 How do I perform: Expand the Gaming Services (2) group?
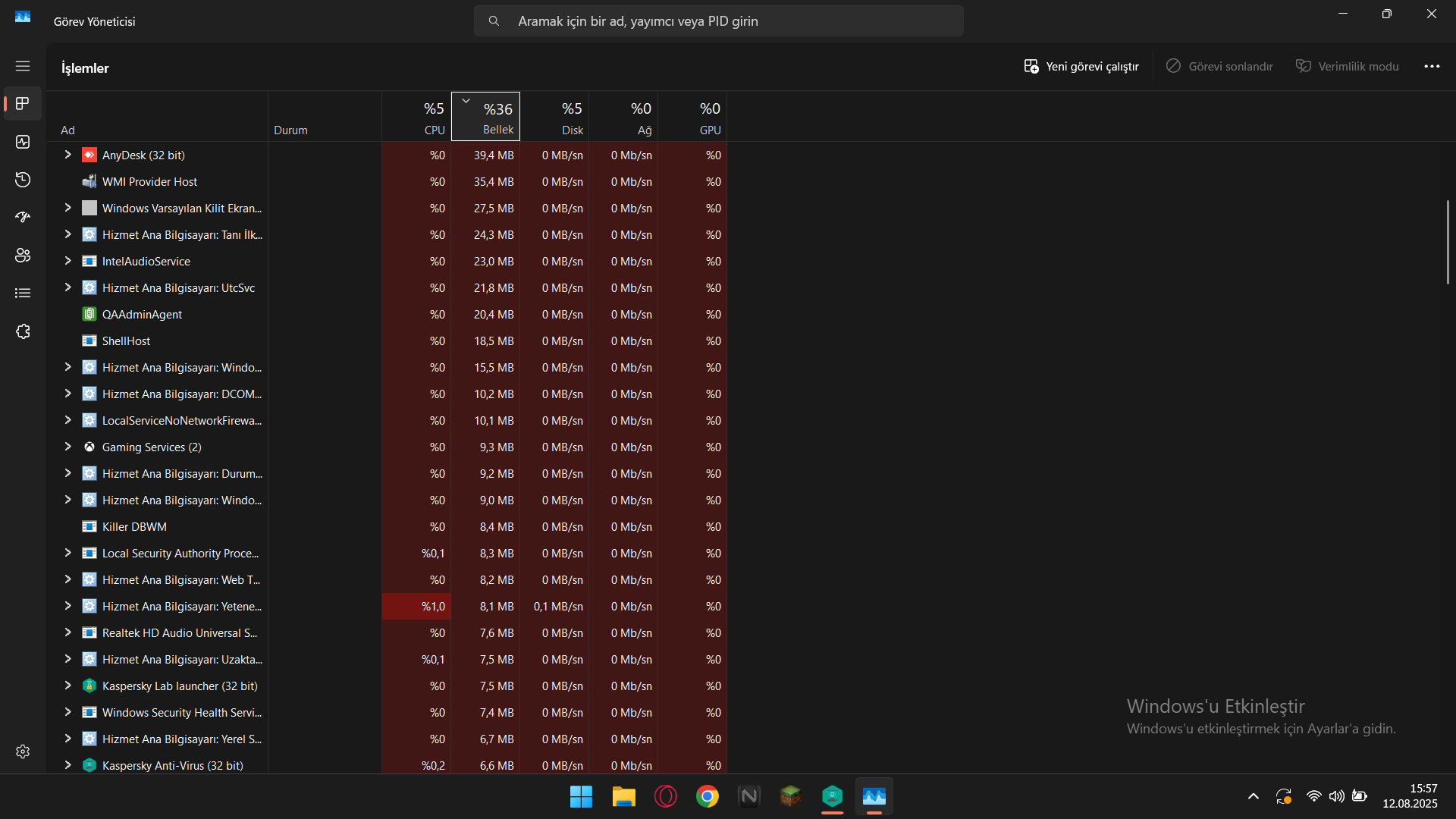pyautogui.click(x=67, y=447)
